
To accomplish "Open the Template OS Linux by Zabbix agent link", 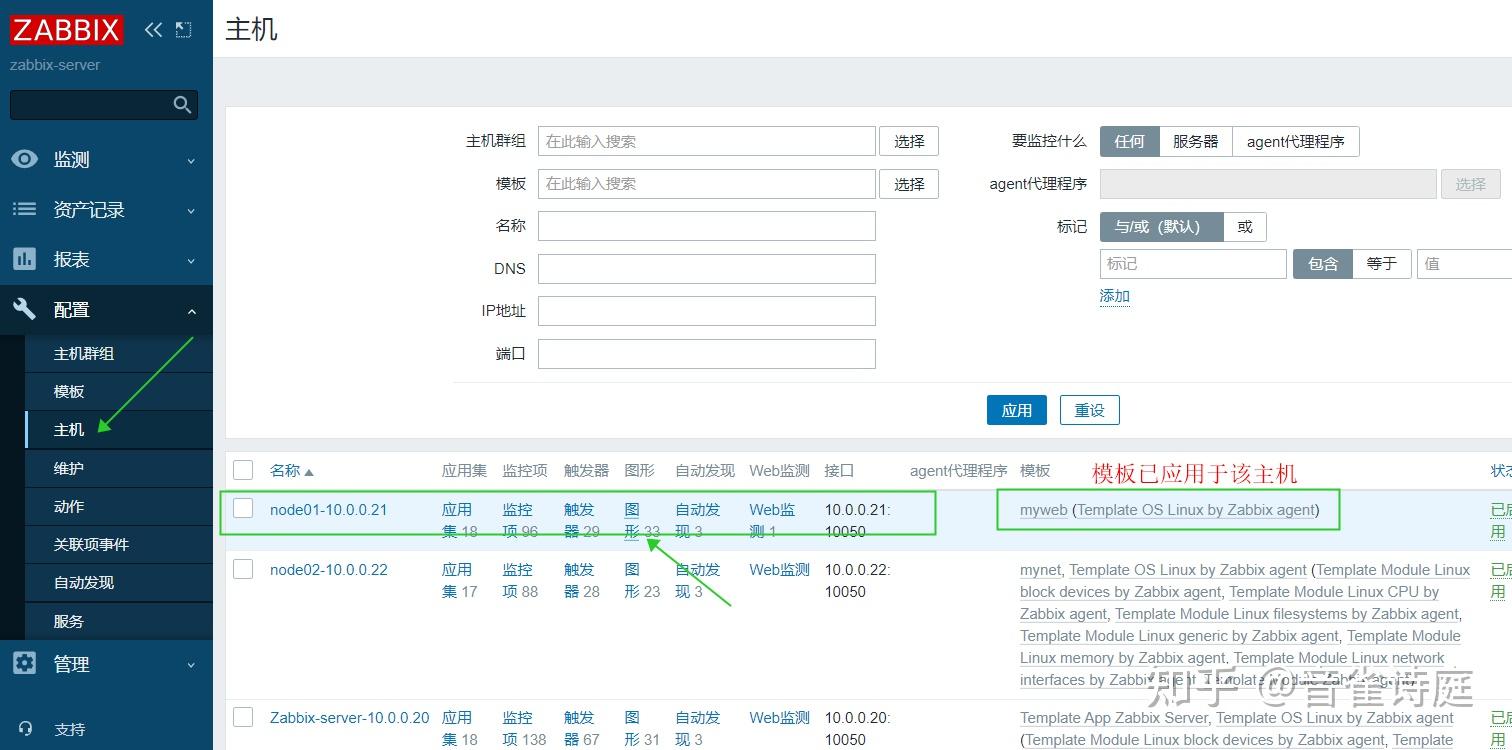I will (x=1195, y=509).
